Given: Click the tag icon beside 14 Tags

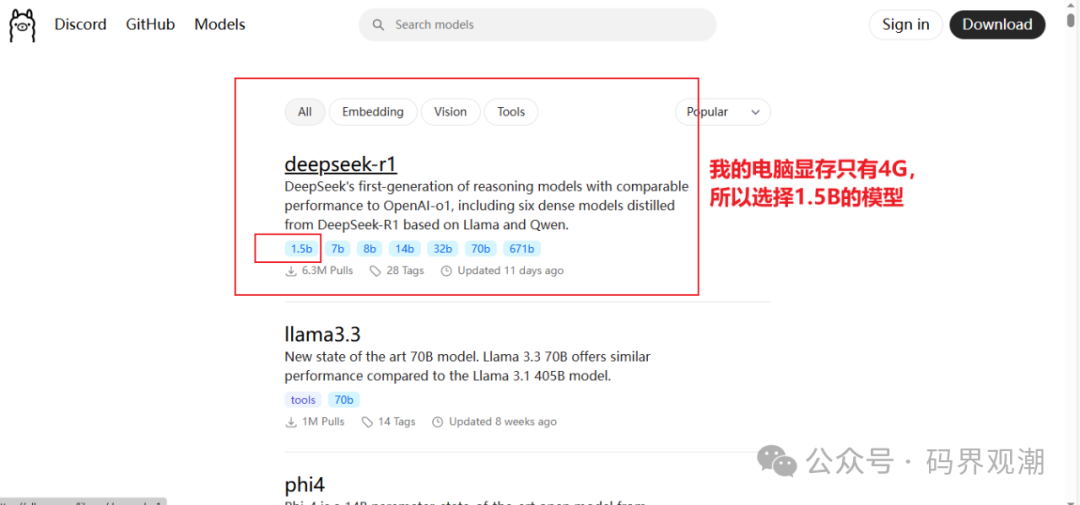Looking at the screenshot, I should (367, 422).
